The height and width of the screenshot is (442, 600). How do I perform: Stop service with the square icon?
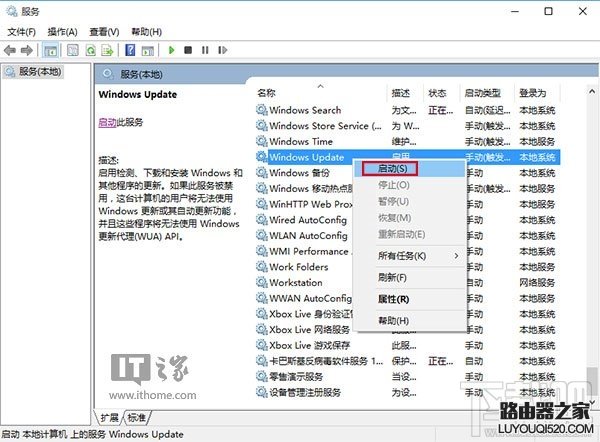click(188, 50)
